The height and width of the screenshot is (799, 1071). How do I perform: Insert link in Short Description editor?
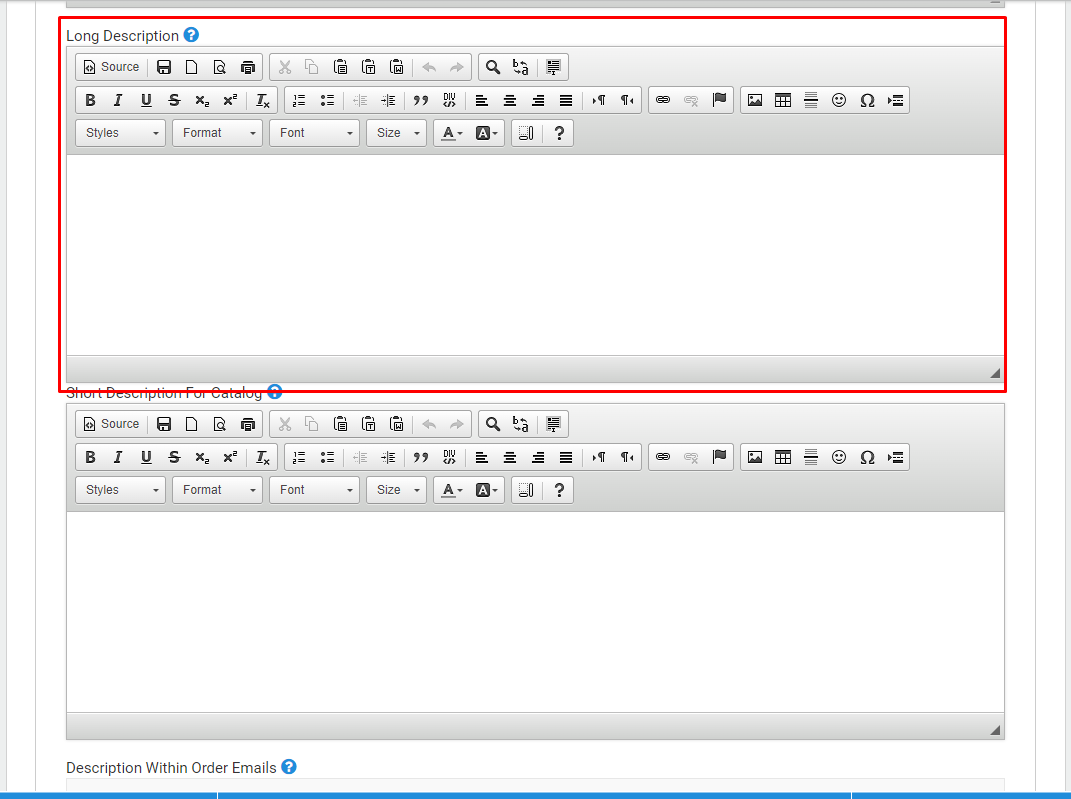click(x=663, y=458)
